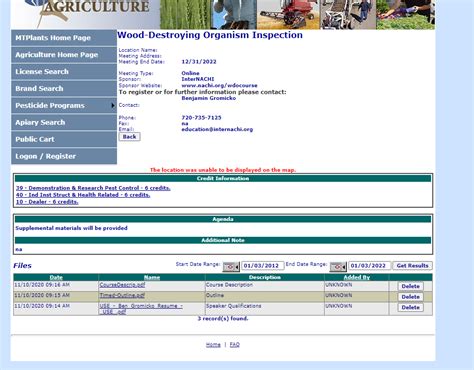Go to MTPlants Home Page
The height and width of the screenshot is (370, 474).
[64, 38]
